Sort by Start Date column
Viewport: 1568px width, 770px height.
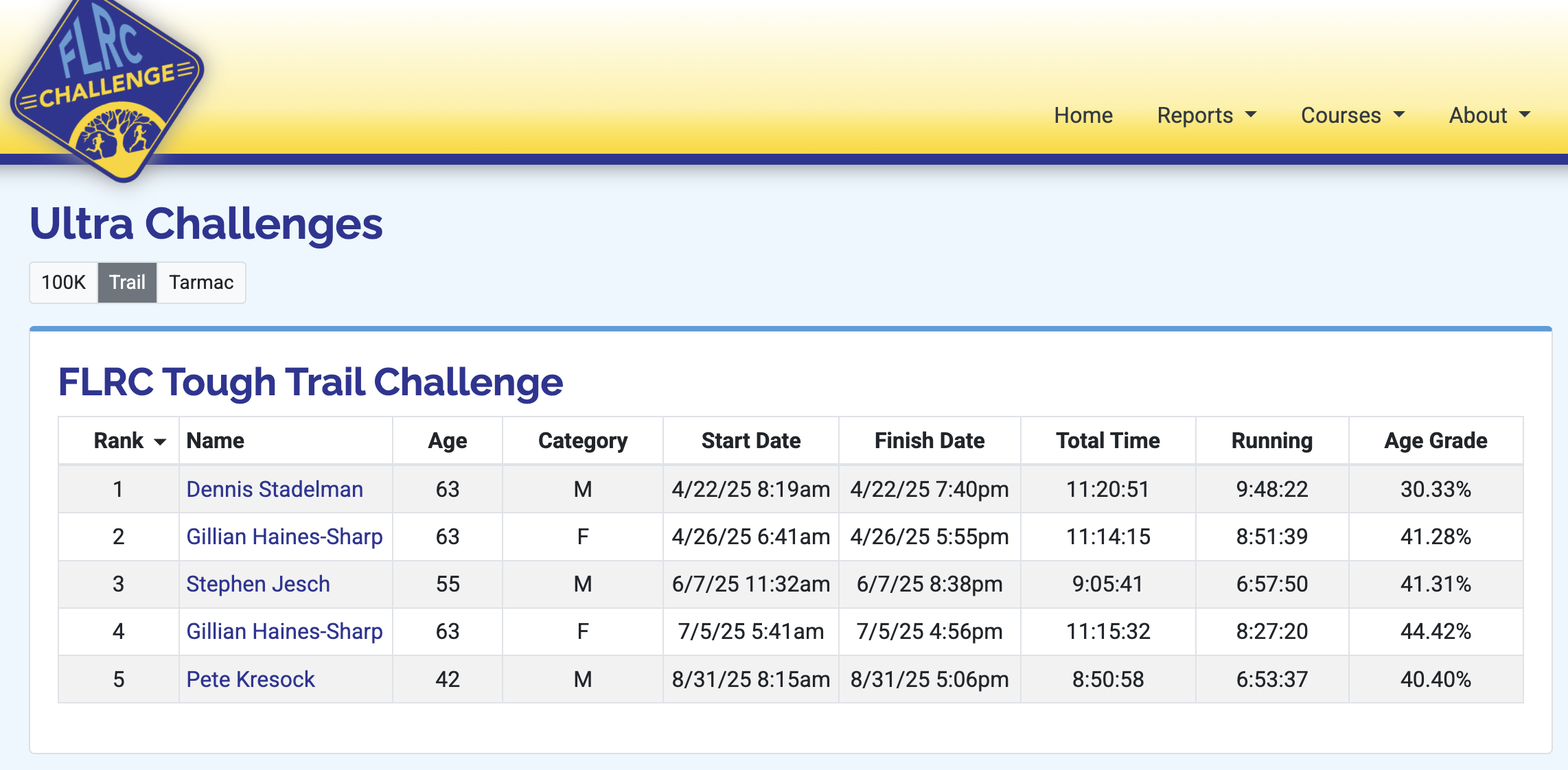pos(751,441)
